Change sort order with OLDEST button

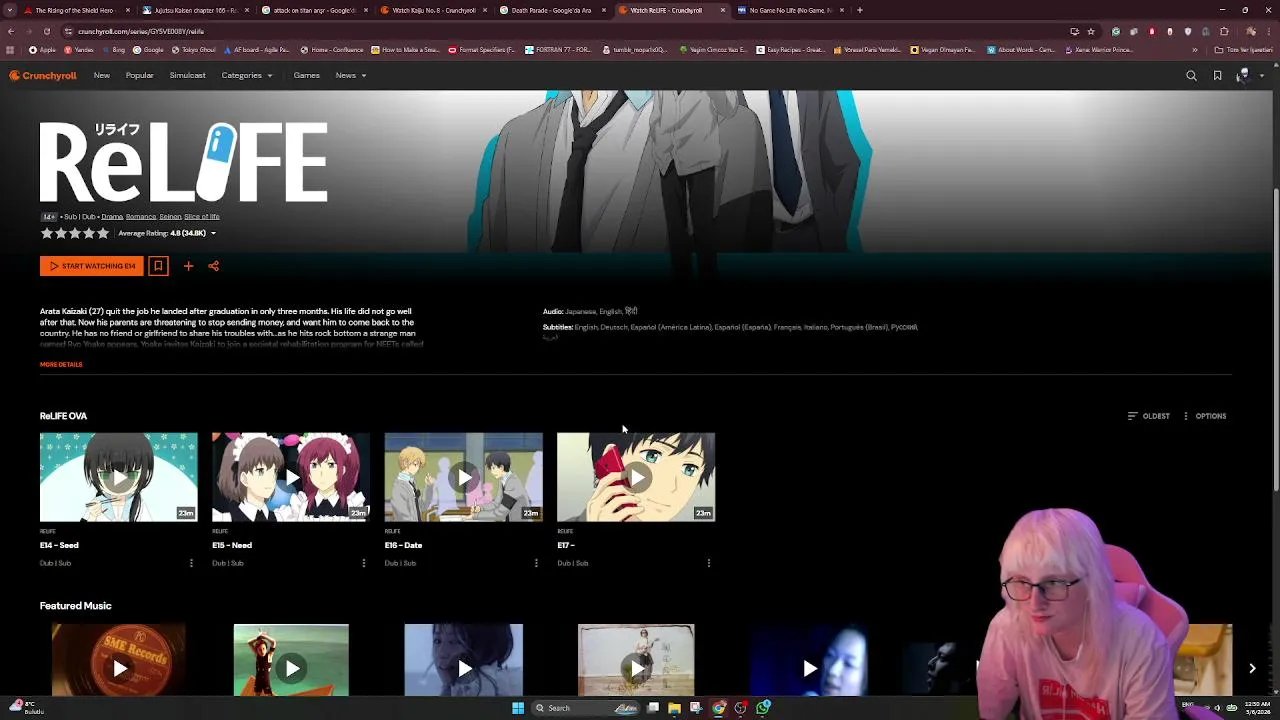point(1149,416)
